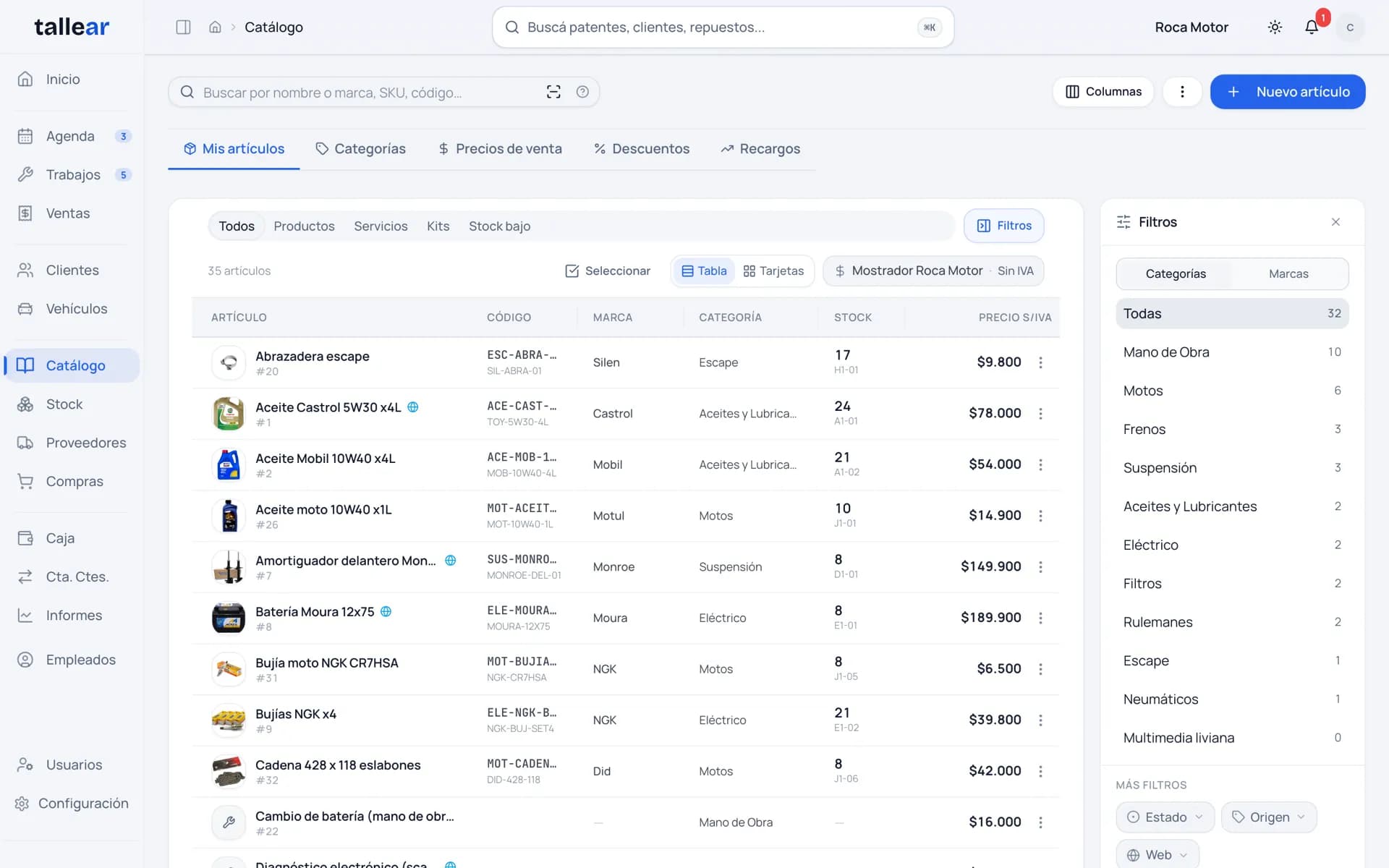This screenshot has height=868, width=1389.
Task: Open Mostrador Roca Motor price list selector
Action: point(933,271)
